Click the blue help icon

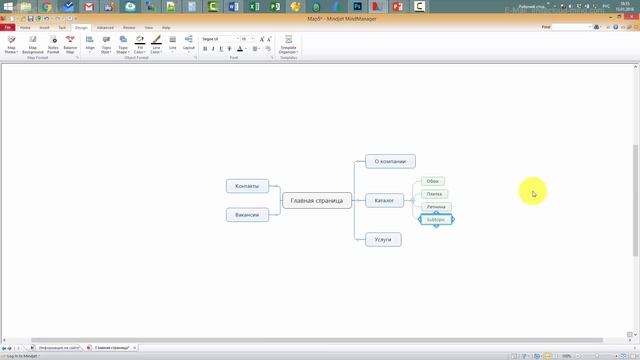(x=616, y=27)
